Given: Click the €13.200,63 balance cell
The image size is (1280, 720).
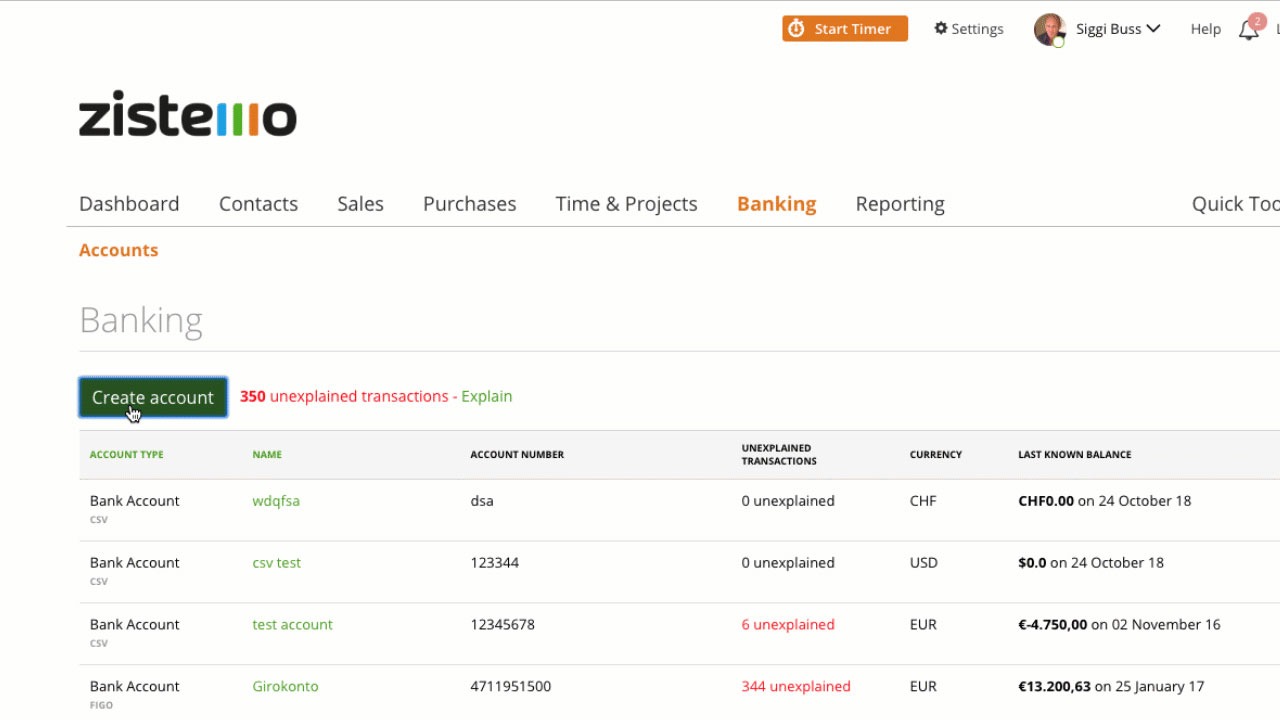Looking at the screenshot, I should tap(1111, 687).
